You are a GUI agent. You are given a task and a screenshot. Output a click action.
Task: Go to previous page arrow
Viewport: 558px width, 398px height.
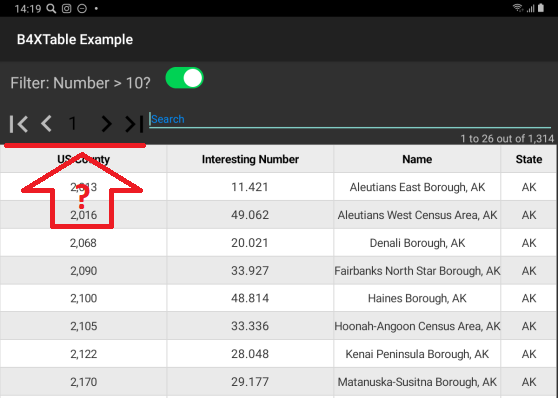click(47, 124)
